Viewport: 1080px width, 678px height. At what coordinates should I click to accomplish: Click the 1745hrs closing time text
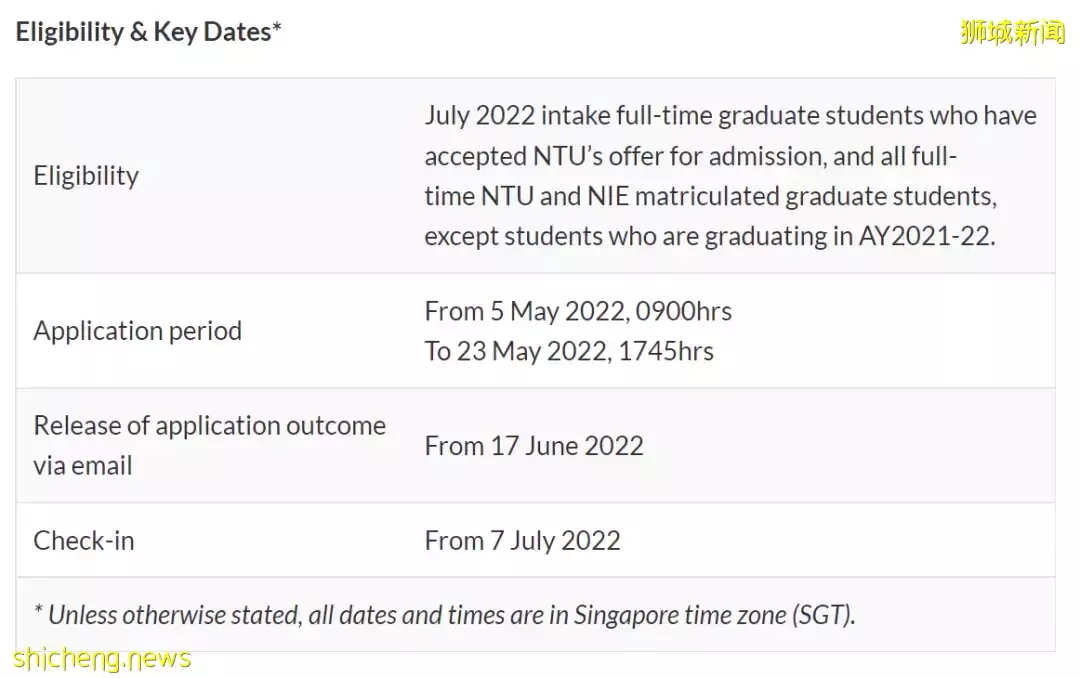pyautogui.click(x=665, y=351)
